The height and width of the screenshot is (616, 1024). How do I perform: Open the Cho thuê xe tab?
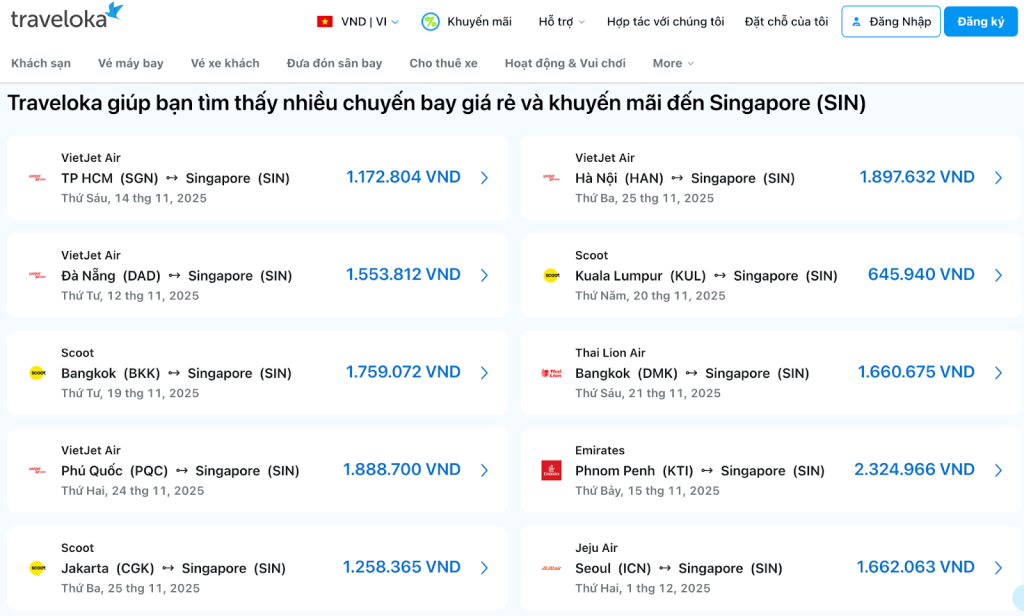pyautogui.click(x=443, y=63)
